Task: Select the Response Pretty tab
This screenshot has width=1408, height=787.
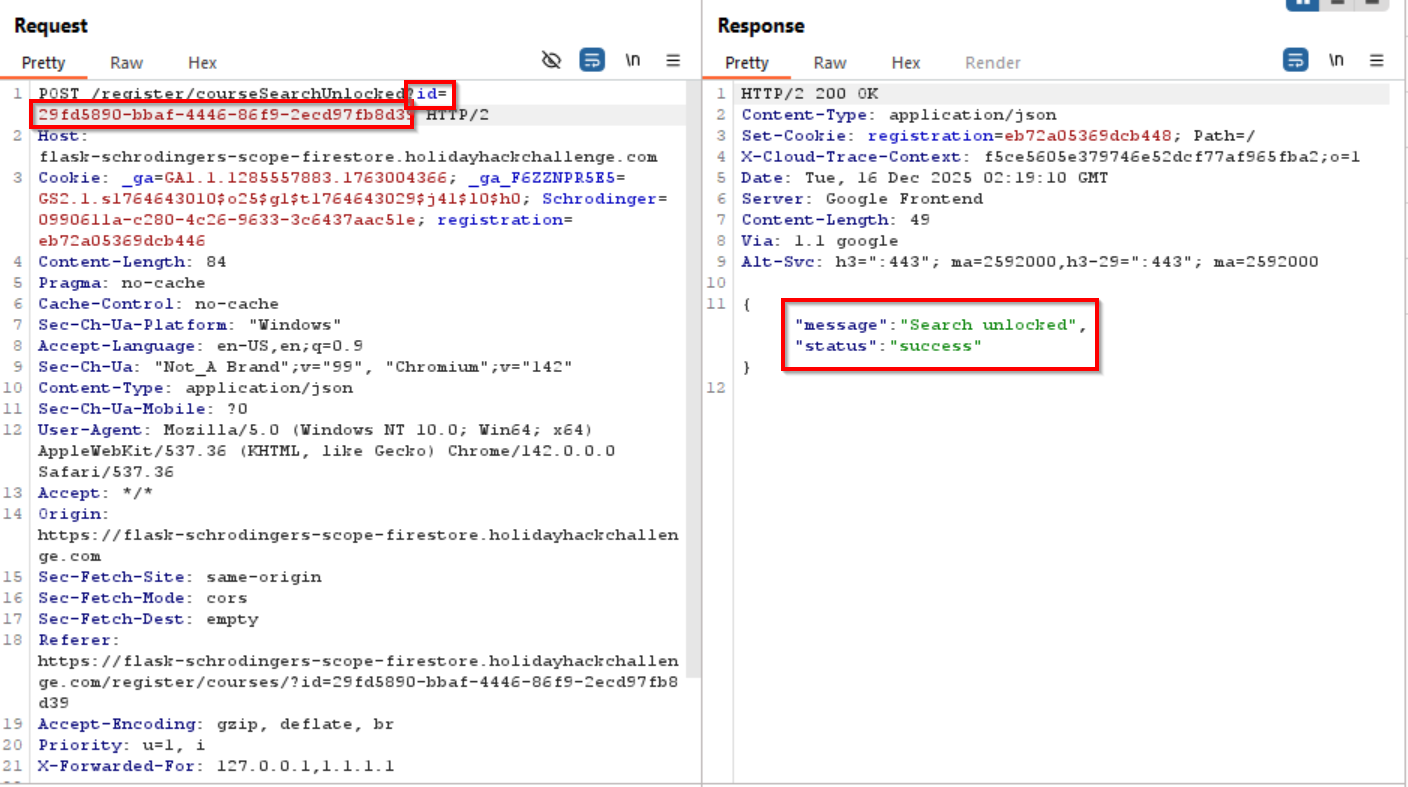Action: [x=746, y=63]
